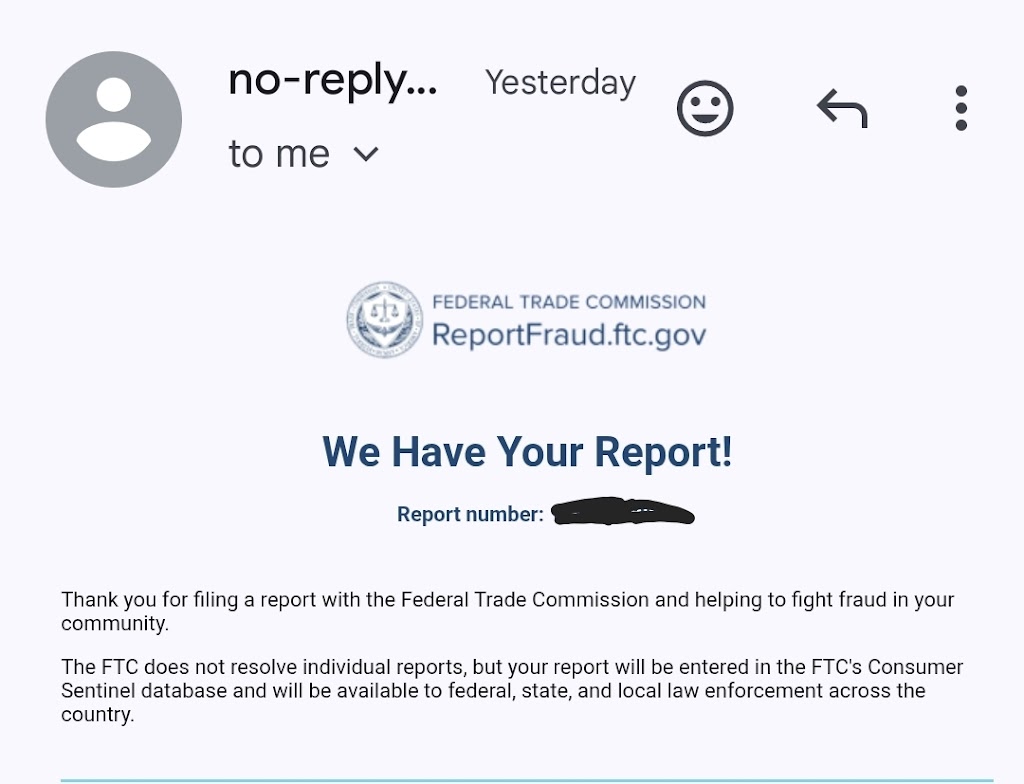Open the three-dot more options menu
The width and height of the screenshot is (1024, 784).
click(961, 108)
